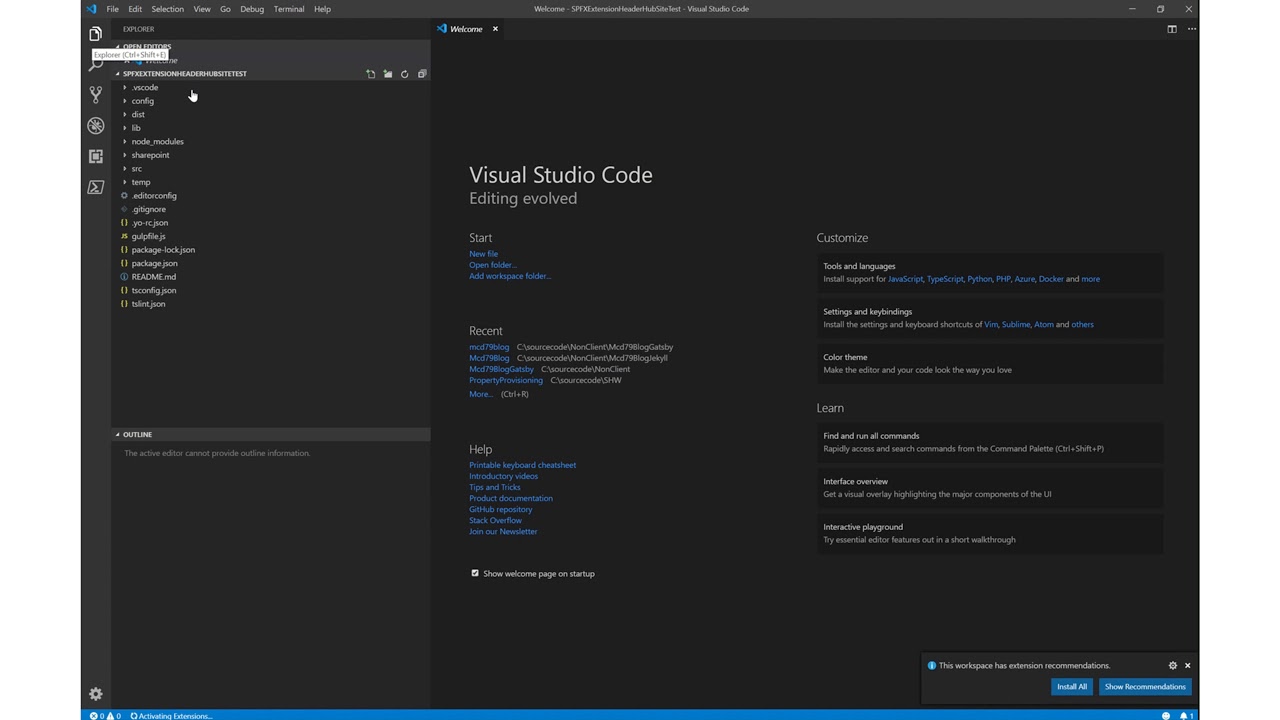
Task: Expand the src folder
Action: (x=137, y=168)
